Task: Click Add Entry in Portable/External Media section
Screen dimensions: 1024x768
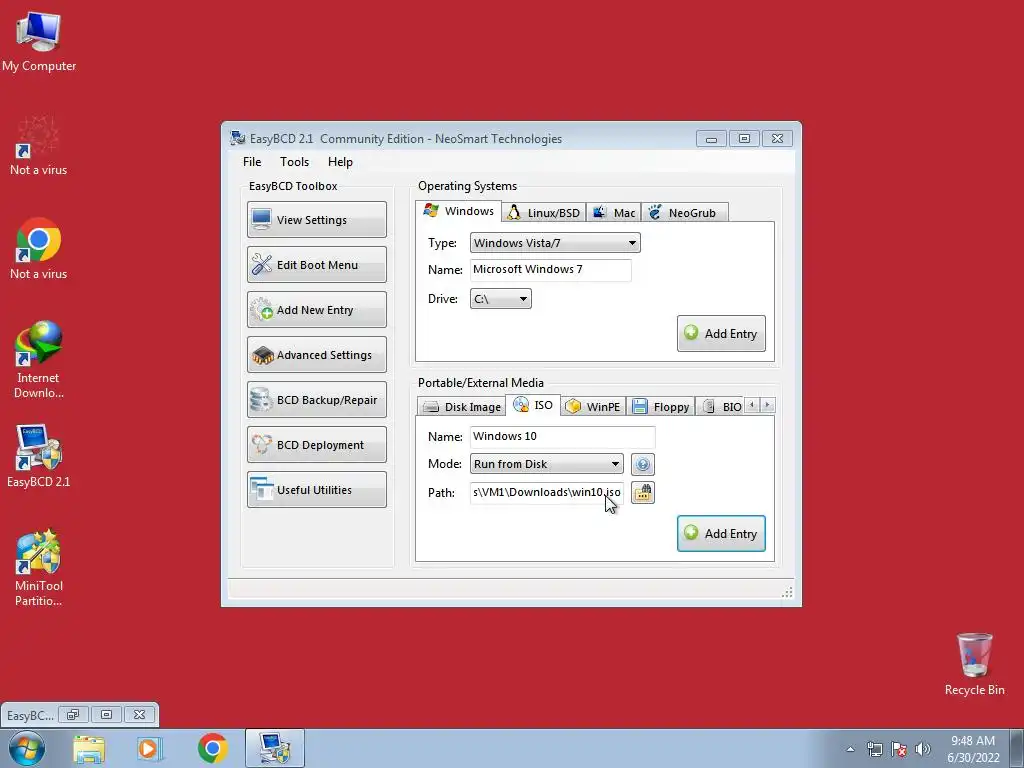Action: tap(721, 534)
